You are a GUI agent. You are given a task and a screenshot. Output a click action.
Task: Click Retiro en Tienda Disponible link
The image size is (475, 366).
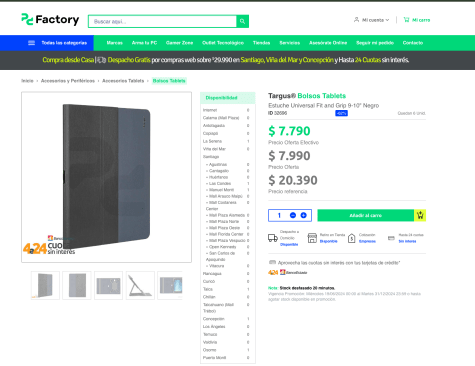tap(328, 241)
